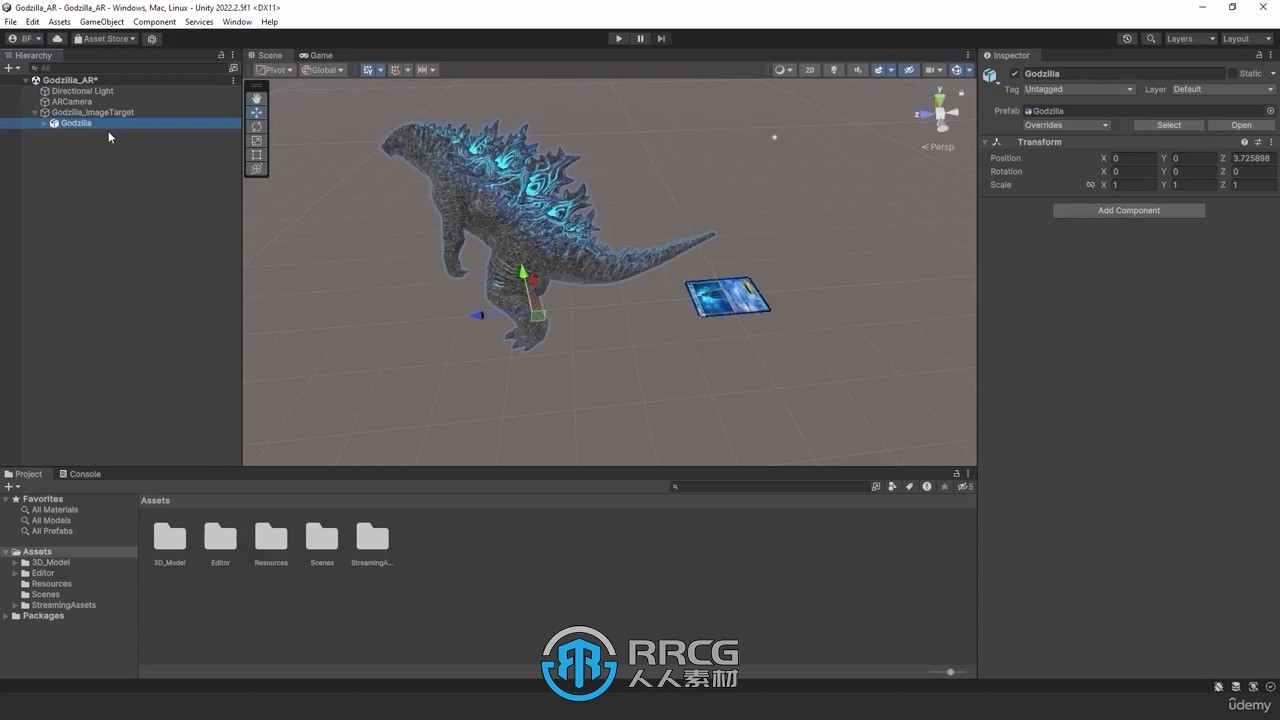1280x720 pixels.
Task: Open the Asset Store button
Action: coord(104,39)
